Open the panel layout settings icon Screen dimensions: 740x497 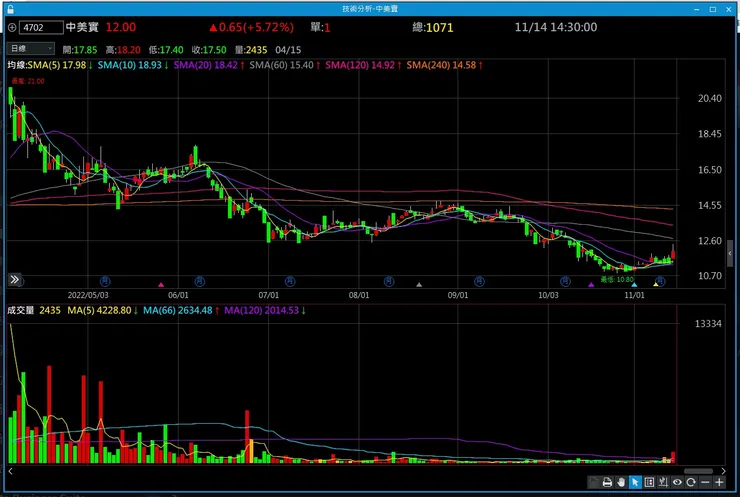coord(649,482)
